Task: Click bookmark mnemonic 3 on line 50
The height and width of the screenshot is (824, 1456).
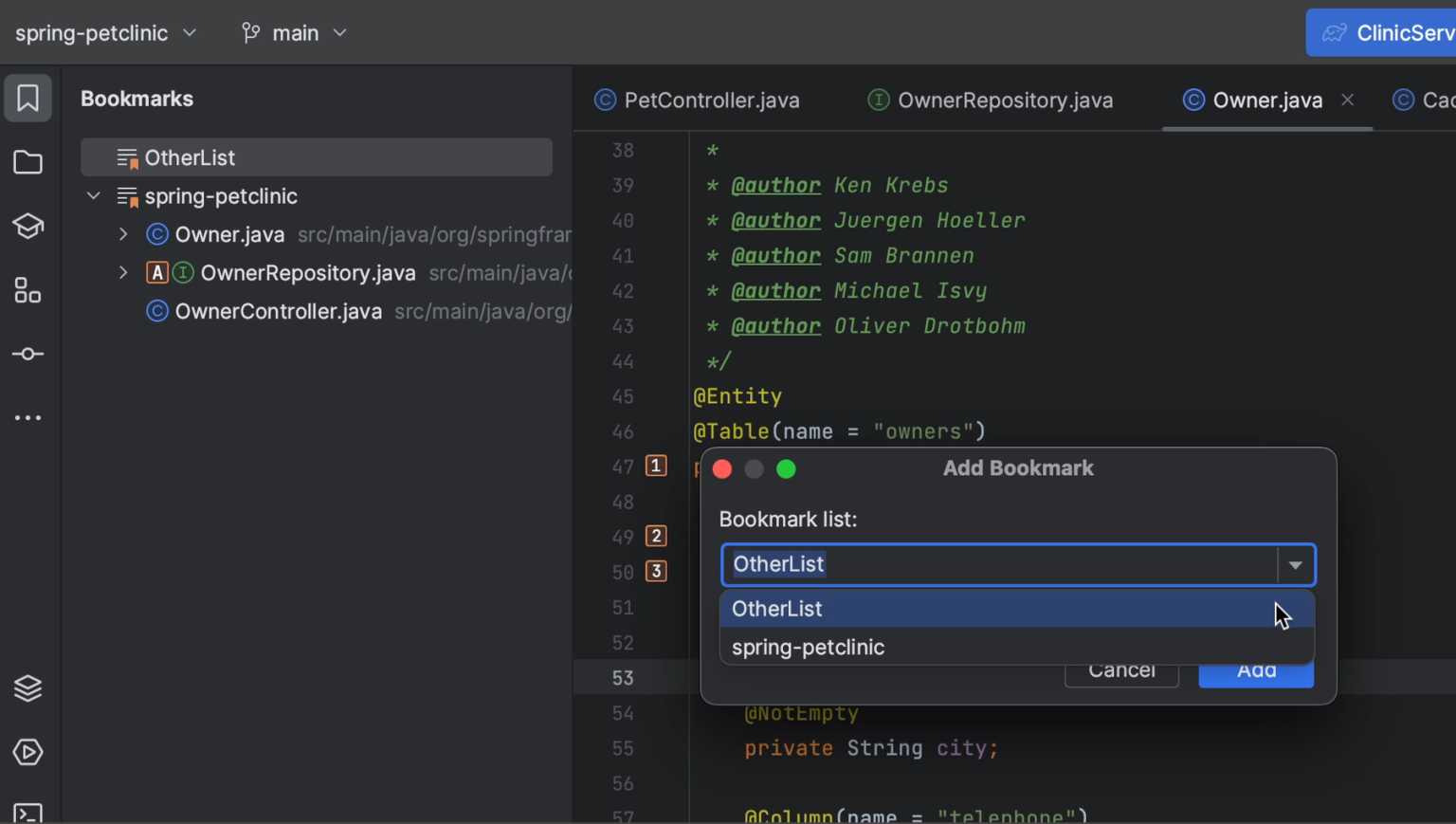Action: click(x=656, y=571)
